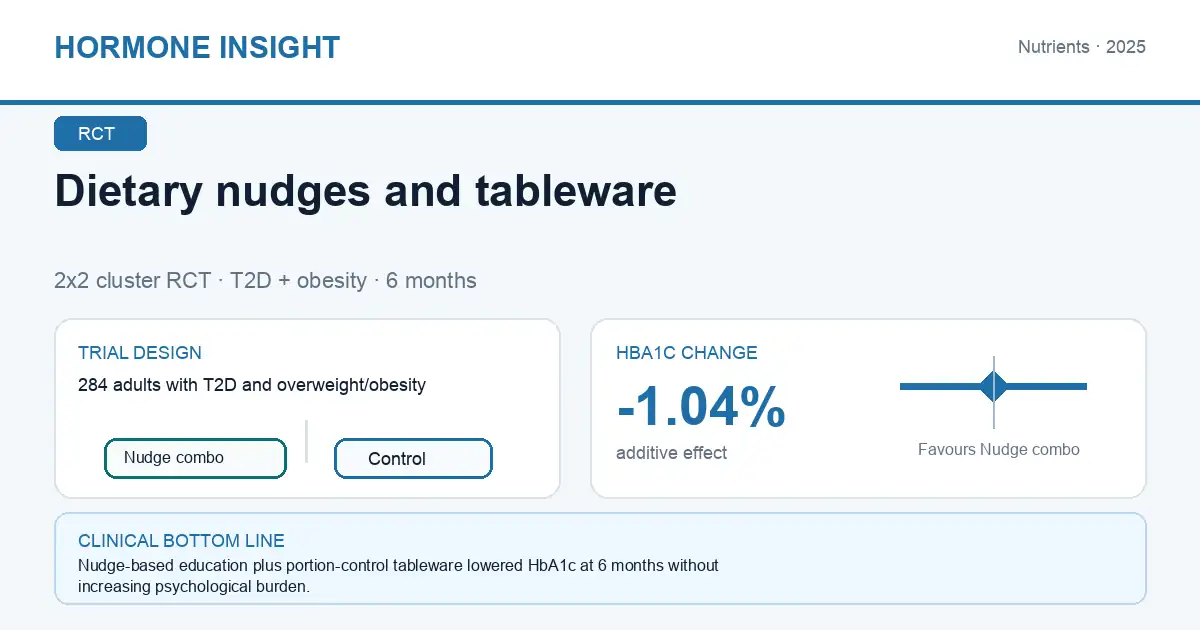Image resolution: width=1200 pixels, height=630 pixels.
Task: Click the Dietary nudges and tableware headline
Action: (365, 190)
